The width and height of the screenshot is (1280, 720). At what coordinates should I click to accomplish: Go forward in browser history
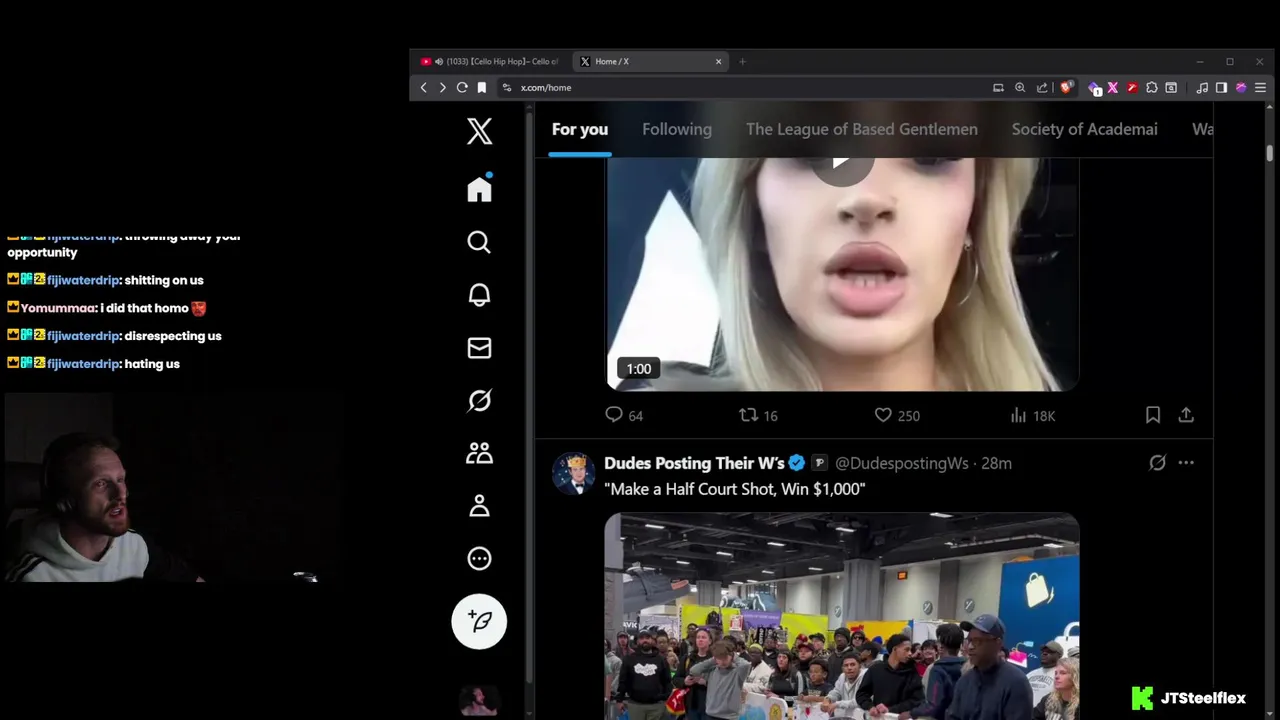[442, 88]
